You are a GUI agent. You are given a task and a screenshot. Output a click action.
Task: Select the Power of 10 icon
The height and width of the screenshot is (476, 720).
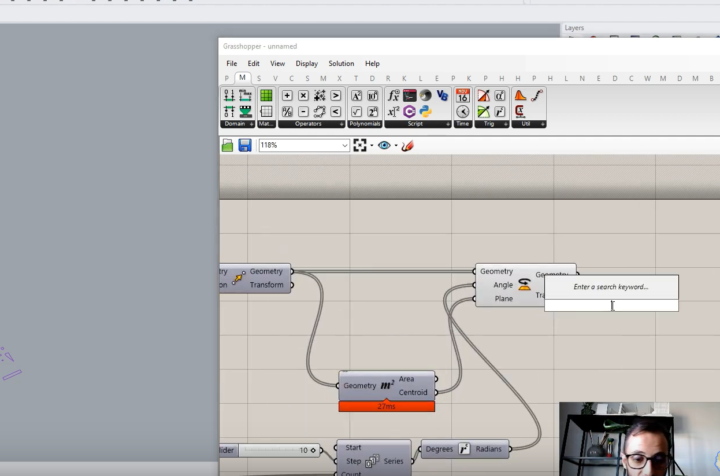(x=372, y=95)
